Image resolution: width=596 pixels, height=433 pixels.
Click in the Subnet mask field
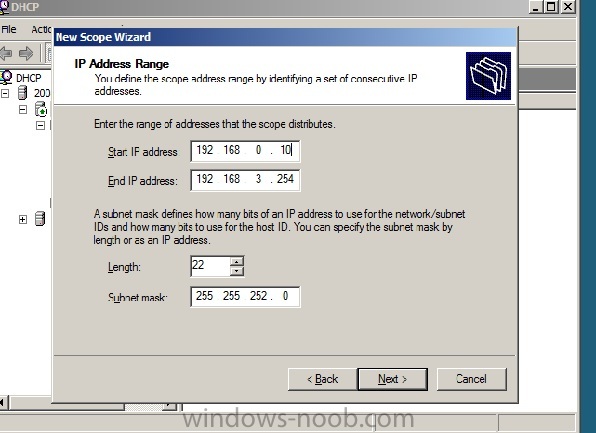pos(245,297)
